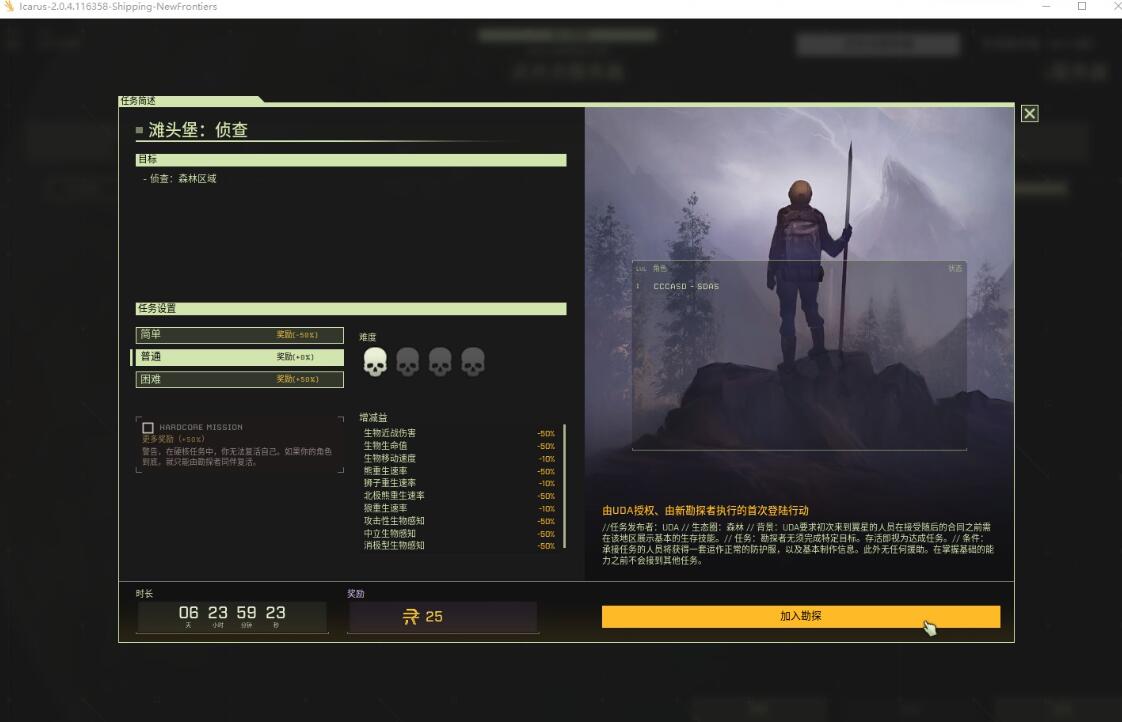
Task: Click the 奖励 reward label at bottom
Action: 356,594
